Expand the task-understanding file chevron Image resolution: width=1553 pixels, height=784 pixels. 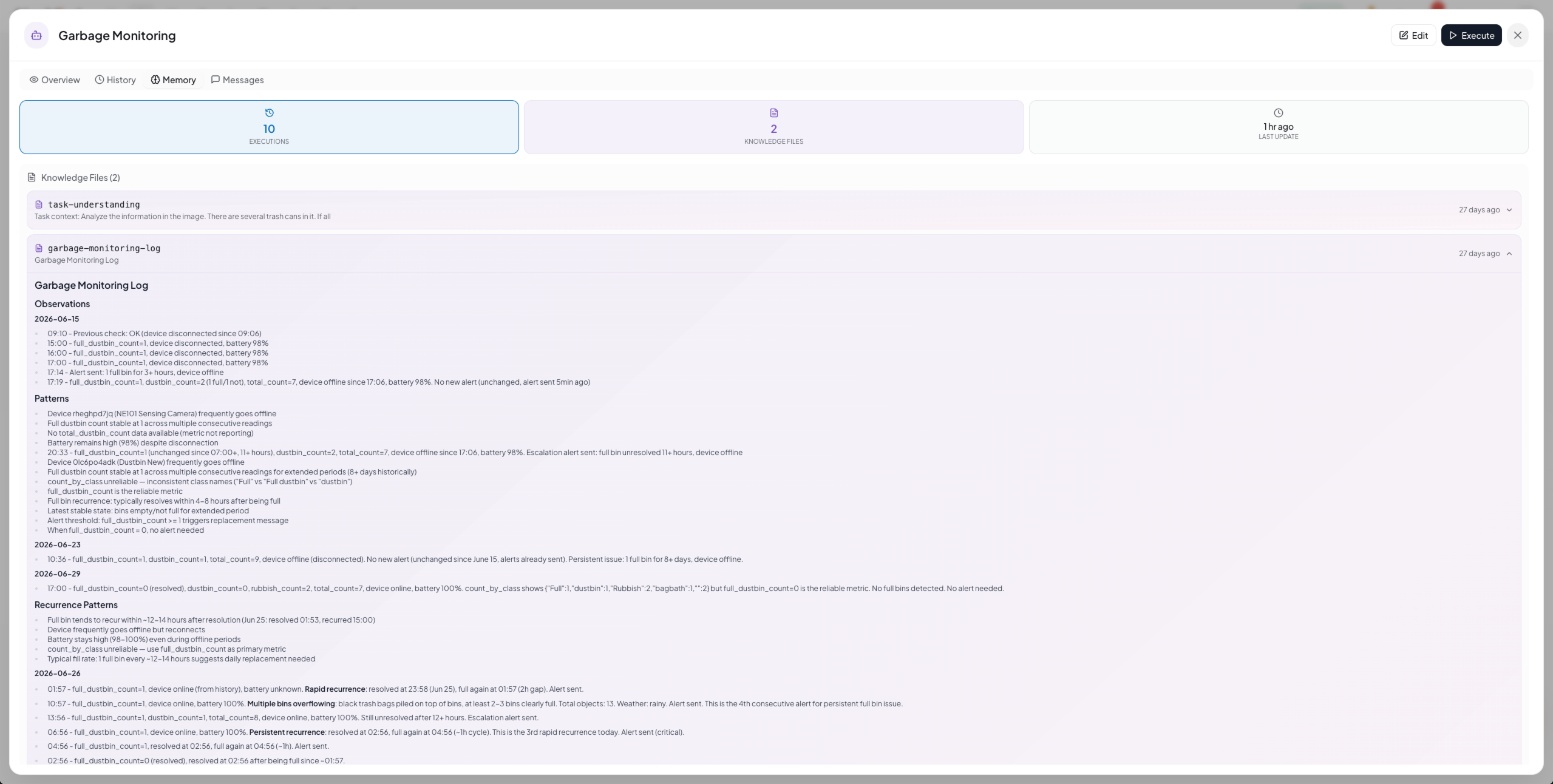tap(1509, 210)
